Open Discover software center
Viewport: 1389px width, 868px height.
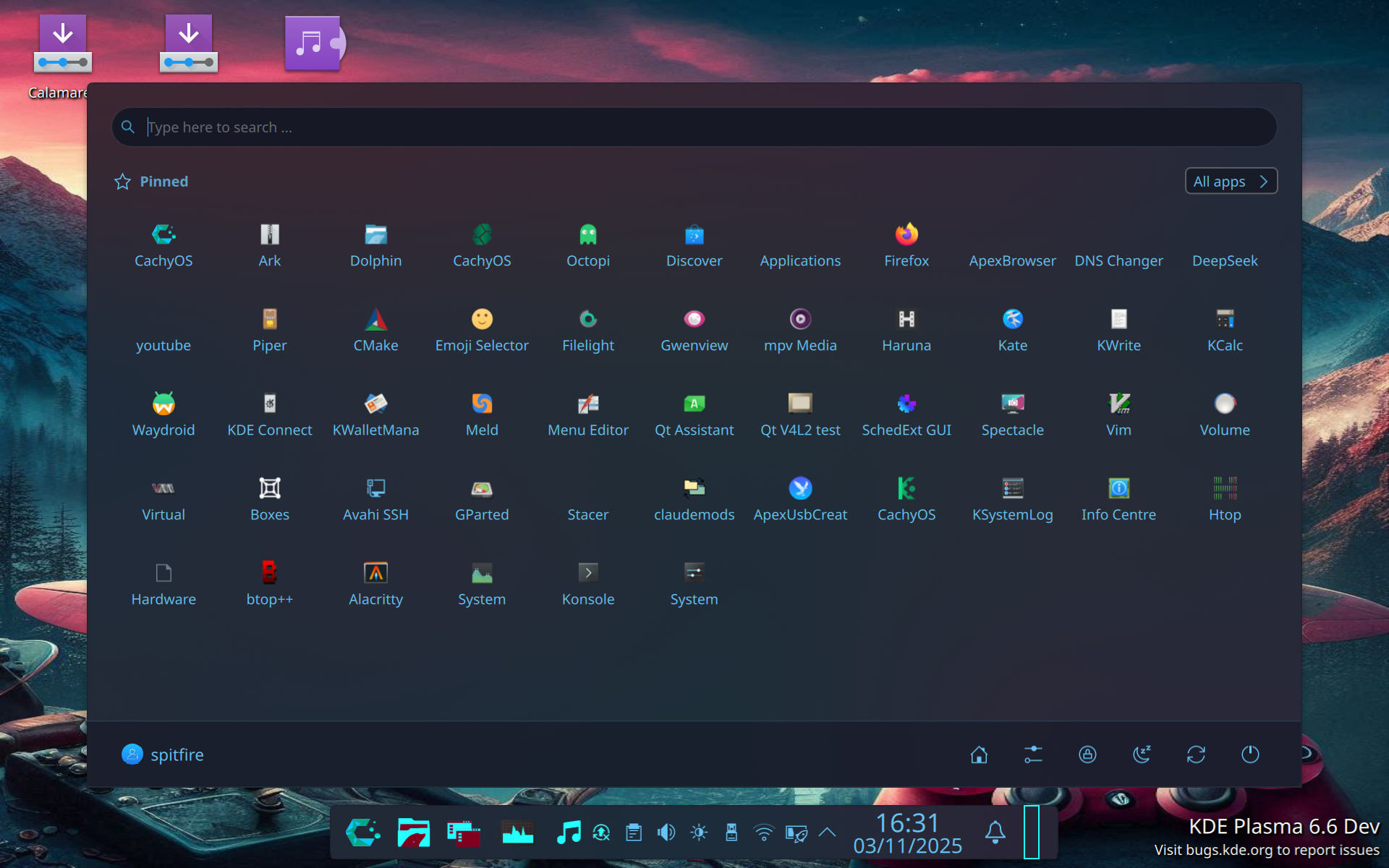[694, 246]
